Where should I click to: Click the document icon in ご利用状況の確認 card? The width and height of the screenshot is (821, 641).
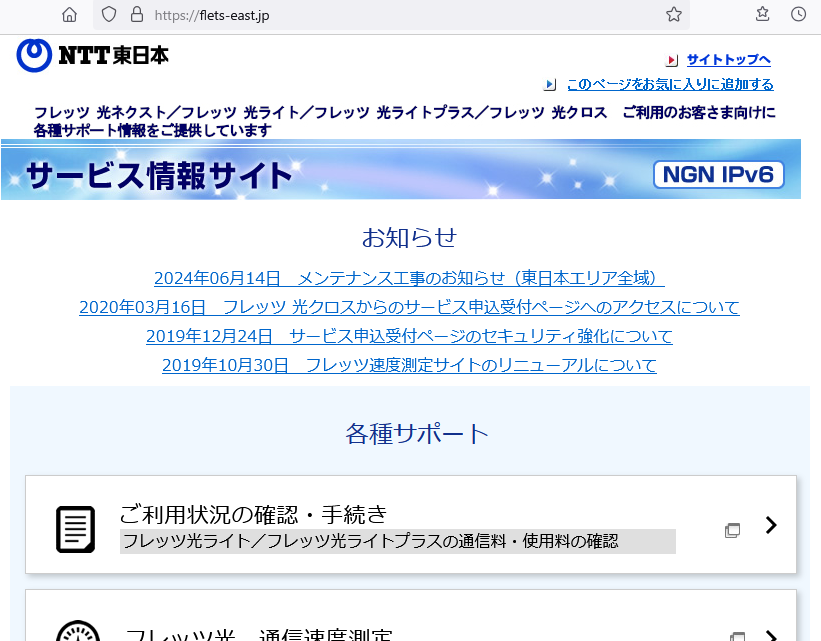(x=75, y=529)
